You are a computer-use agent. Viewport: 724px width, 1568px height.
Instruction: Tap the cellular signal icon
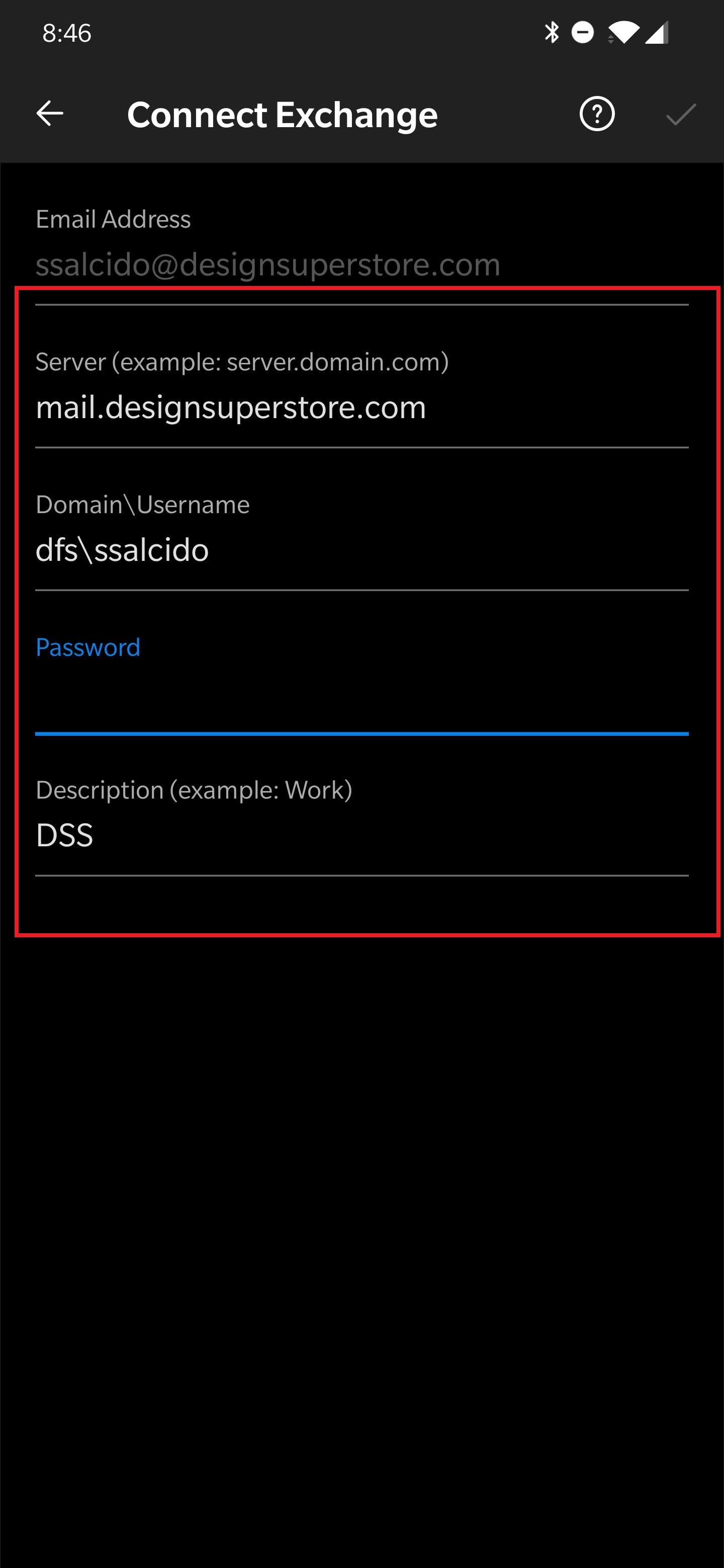coord(657,32)
